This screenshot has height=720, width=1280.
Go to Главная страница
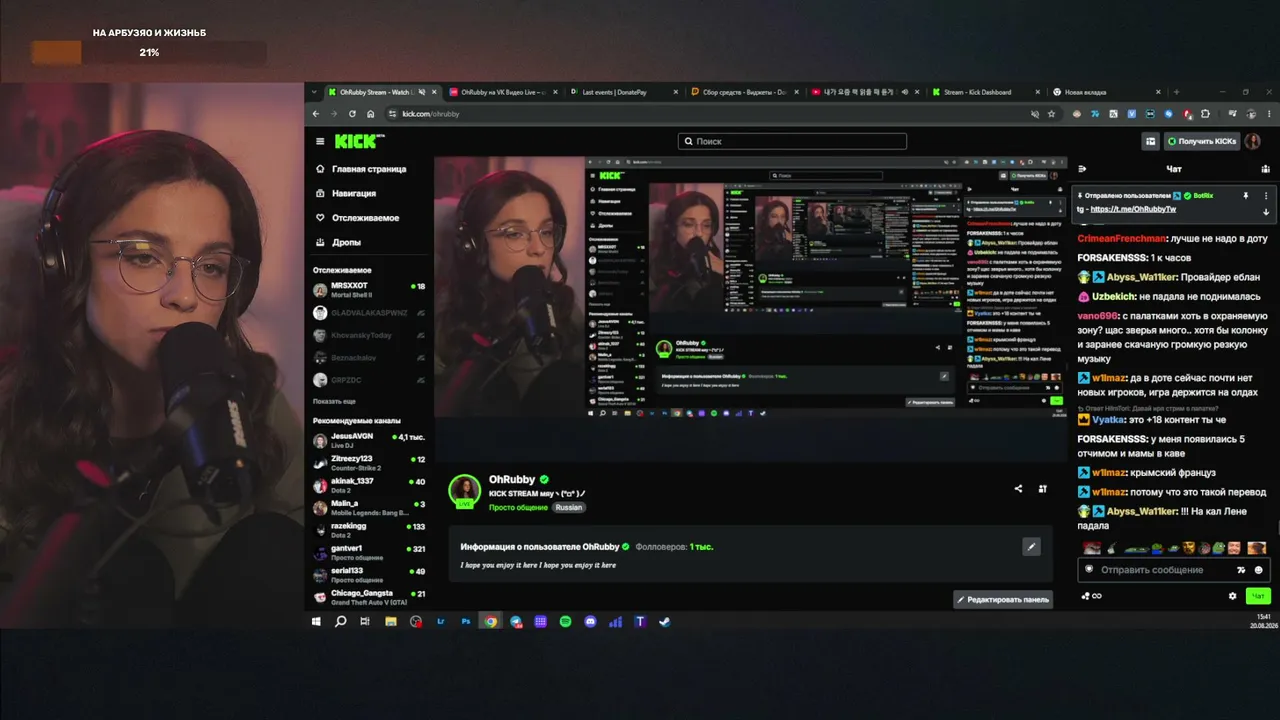click(x=361, y=169)
